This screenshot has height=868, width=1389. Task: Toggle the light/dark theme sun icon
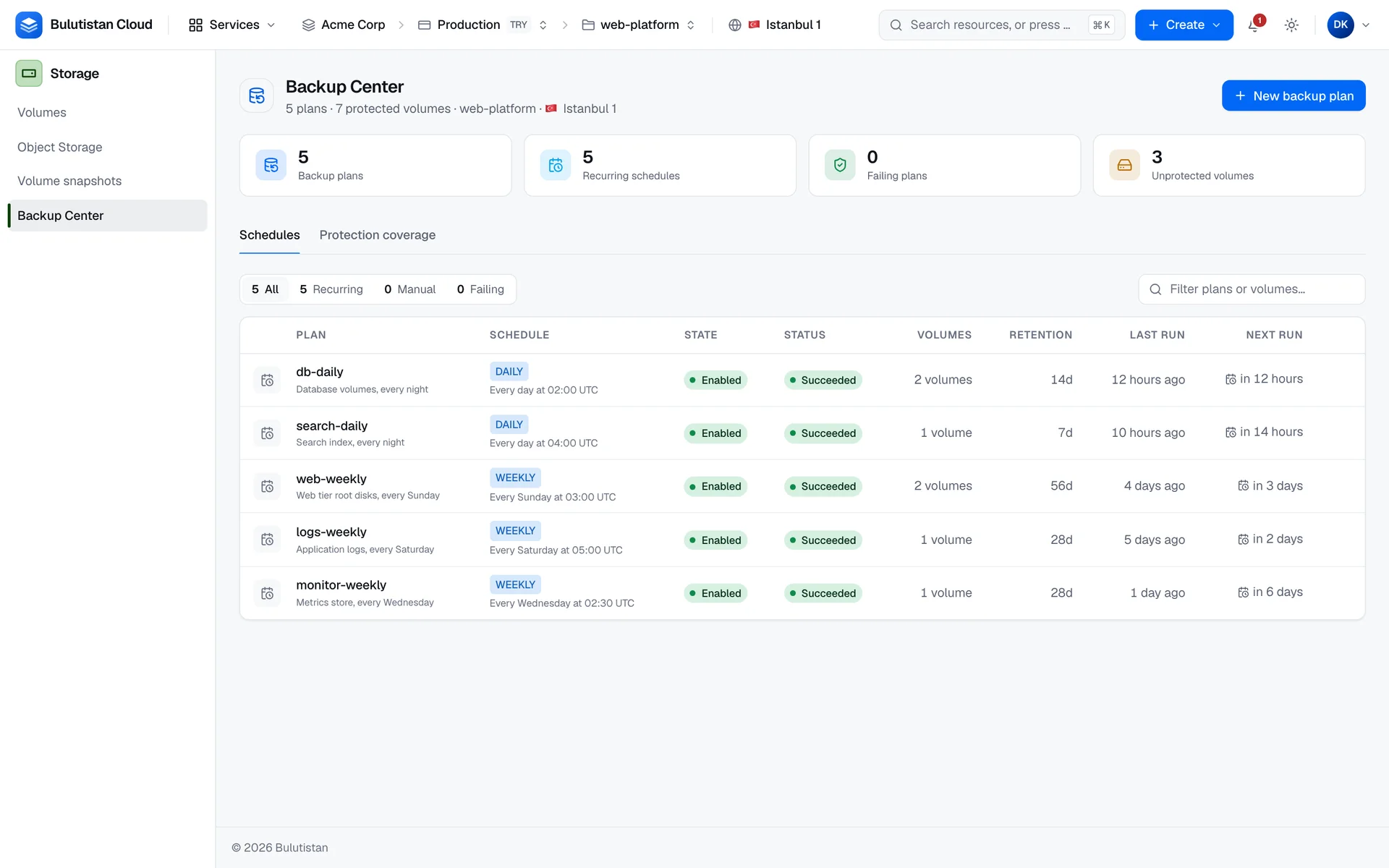[1291, 25]
